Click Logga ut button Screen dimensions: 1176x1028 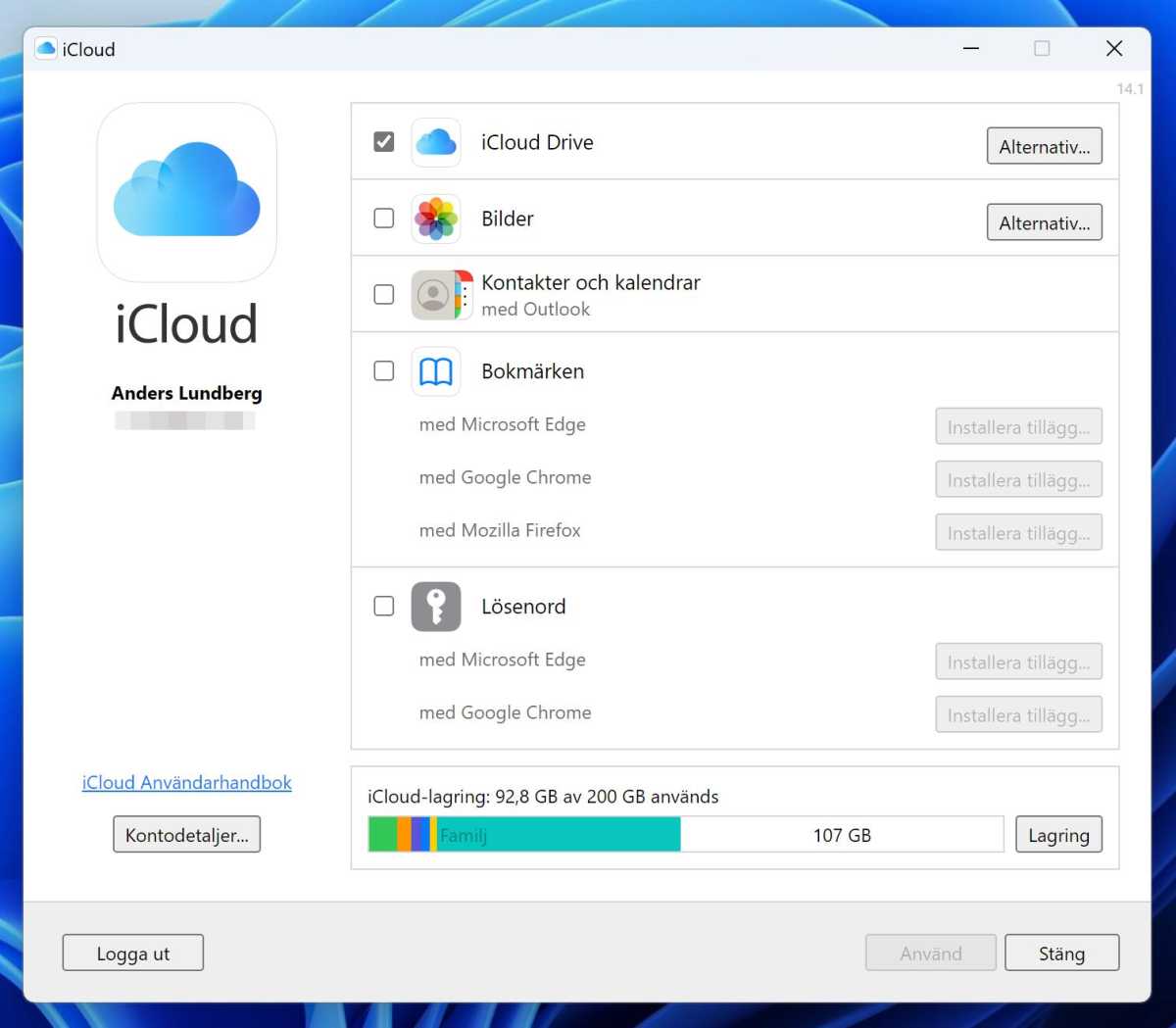pyautogui.click(x=133, y=953)
